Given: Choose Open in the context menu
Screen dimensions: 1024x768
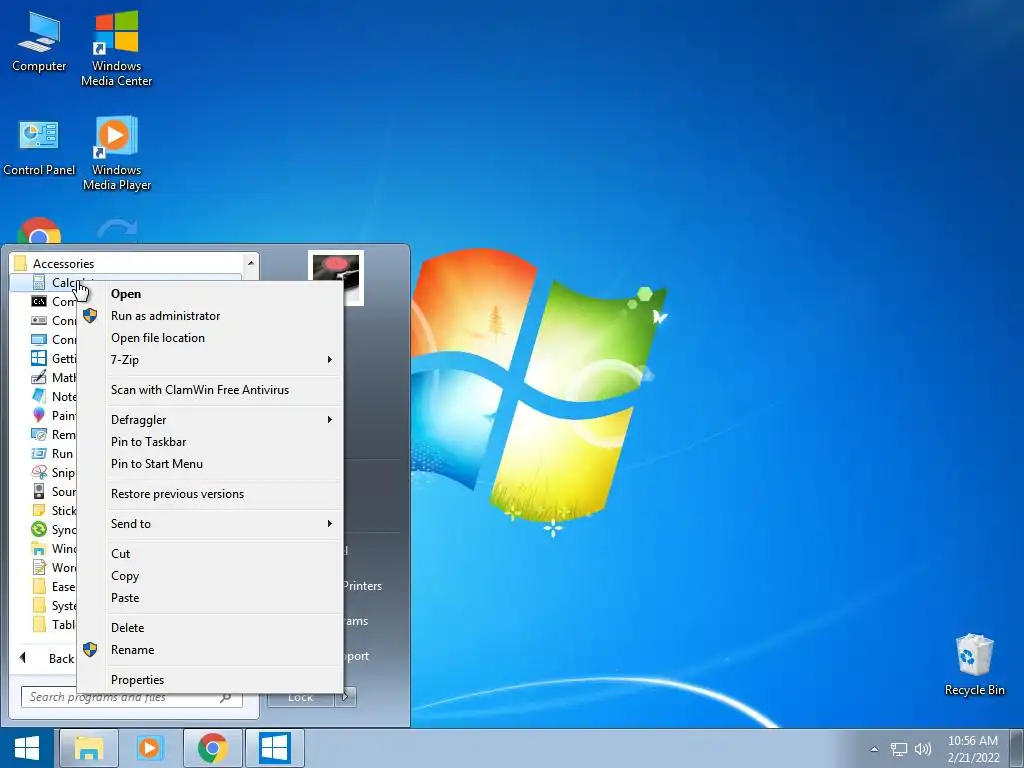Looking at the screenshot, I should click(x=210, y=294).
